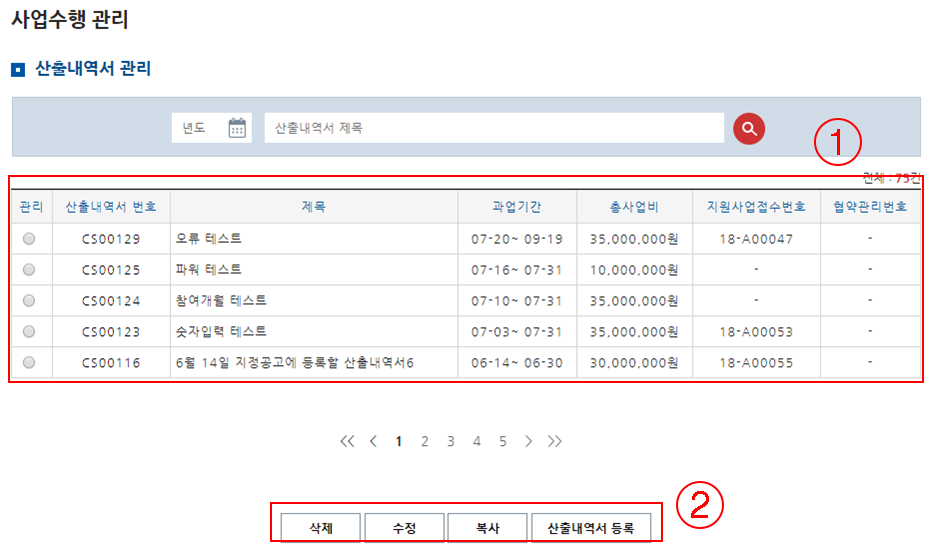Click the 제목 column header
The width and height of the screenshot is (933, 546).
314,207
